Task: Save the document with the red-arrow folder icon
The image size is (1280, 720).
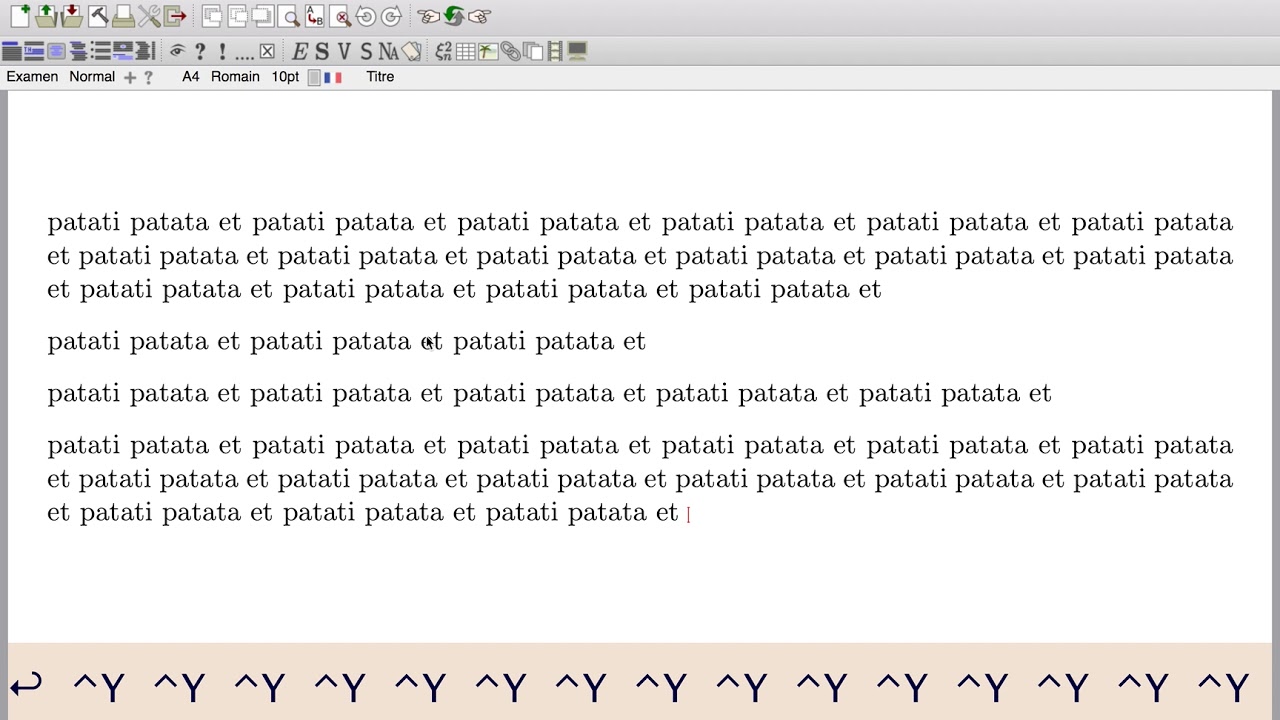Action: pos(71,16)
